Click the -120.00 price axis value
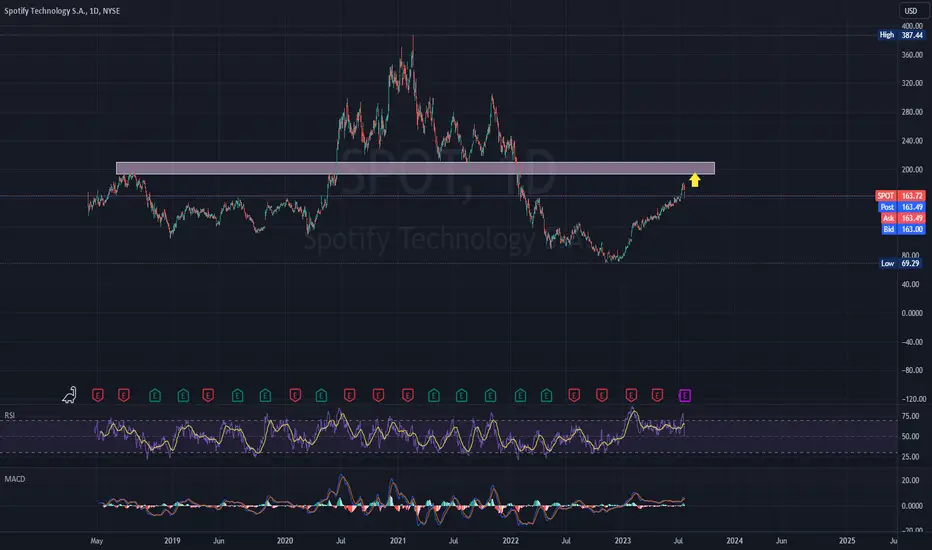 tap(914, 398)
